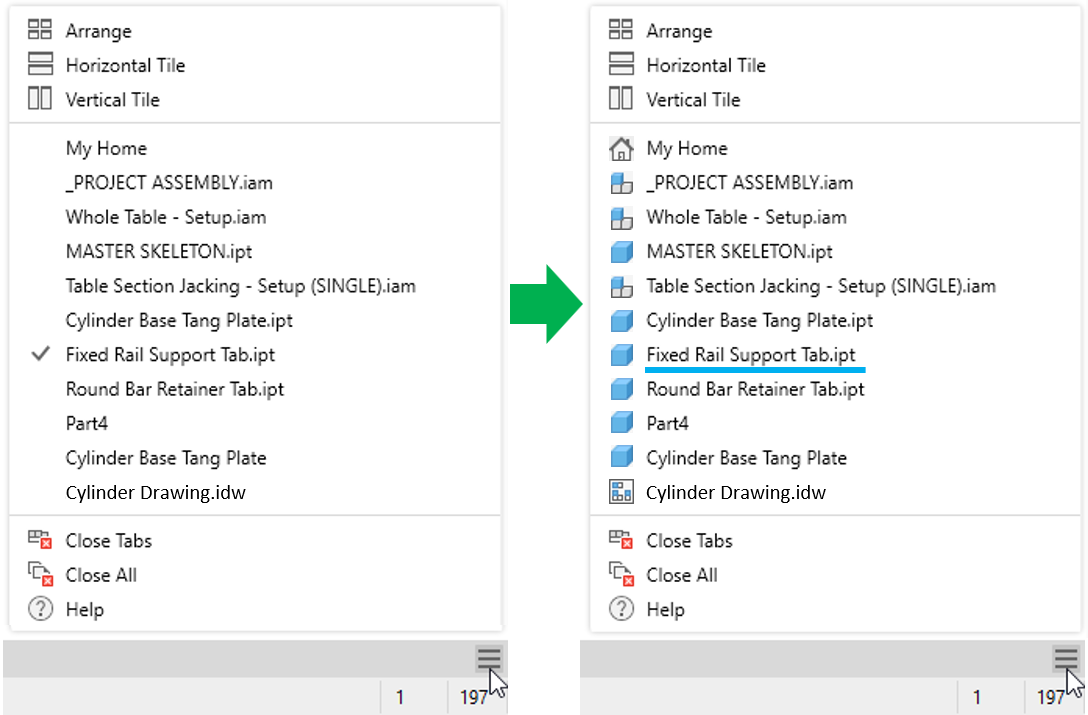Click the part icon beside MASTER SKELETON.ipt
The image size is (1088, 715).
click(x=621, y=251)
